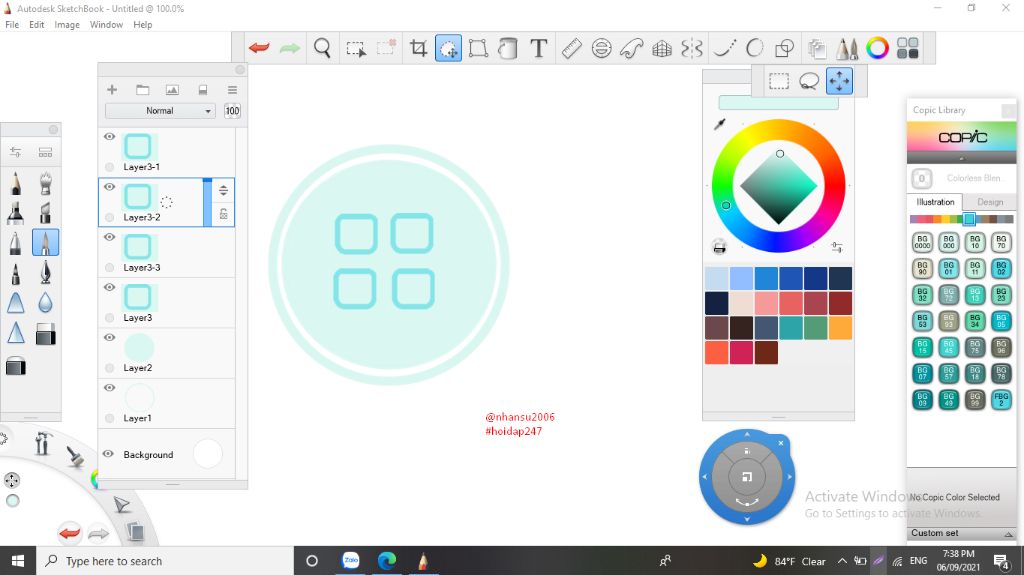
Task: Create a new layer group folder
Action: (x=142, y=90)
